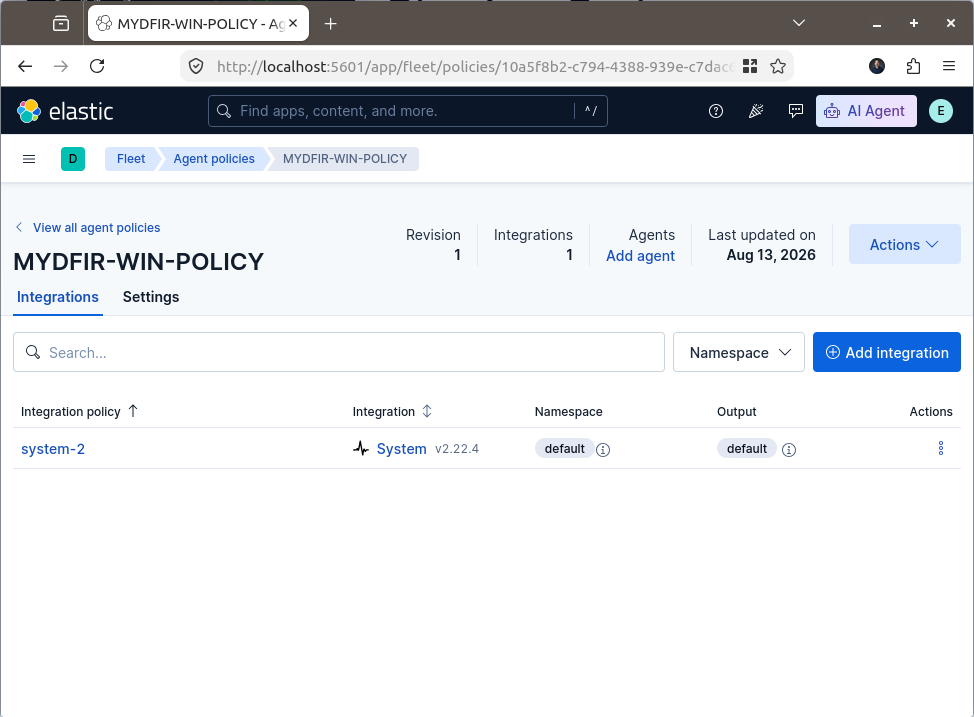Screen dimensions: 974x717
Task: Open the D space selector
Action: (73, 159)
